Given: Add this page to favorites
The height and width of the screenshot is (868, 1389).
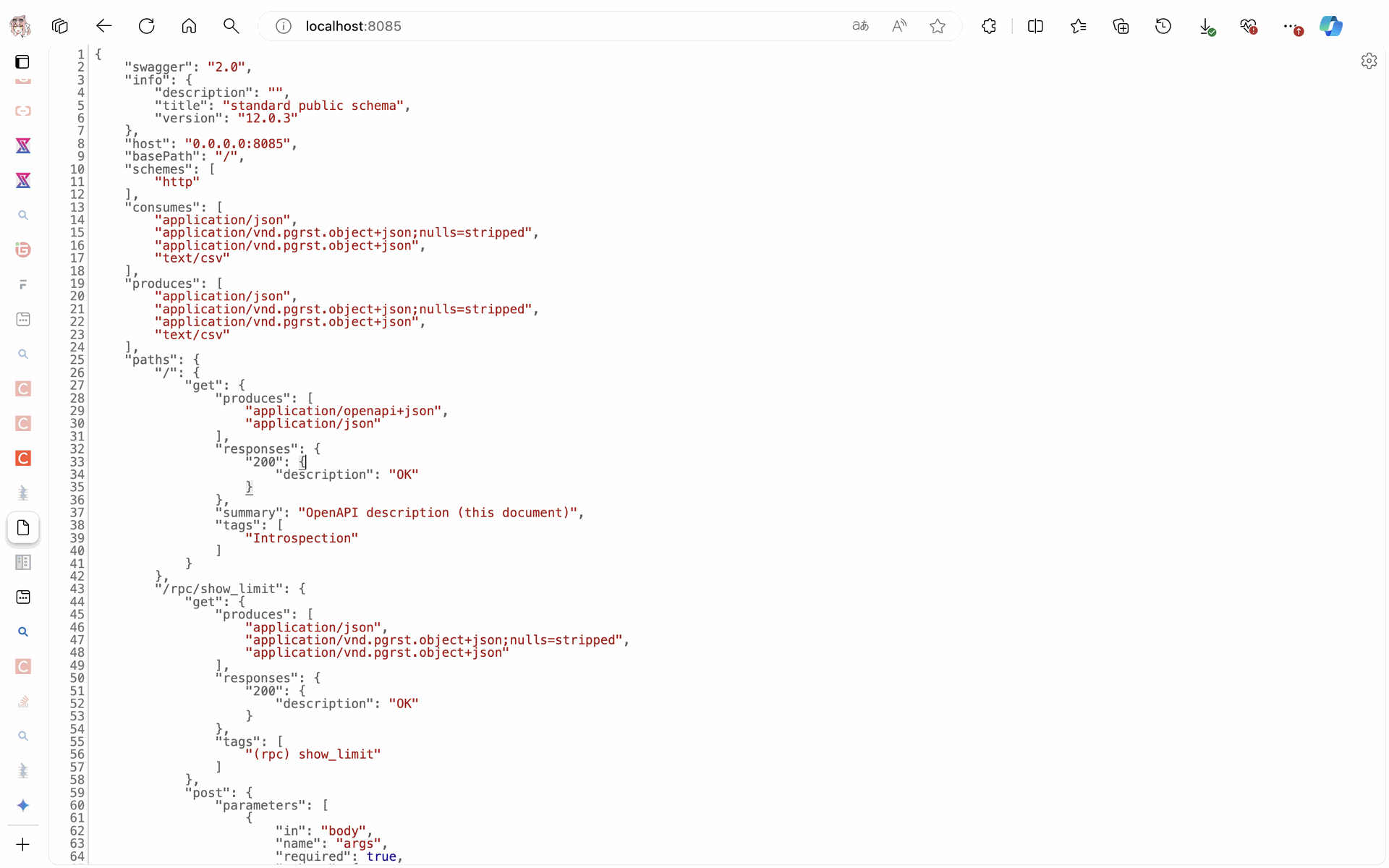Looking at the screenshot, I should tap(938, 27).
